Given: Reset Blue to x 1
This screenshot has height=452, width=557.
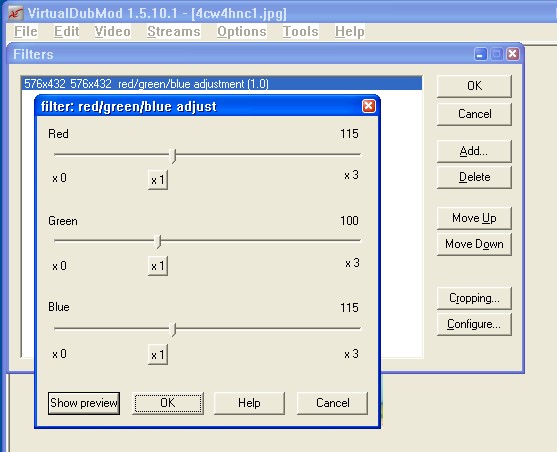Looking at the screenshot, I should pyautogui.click(x=158, y=355).
